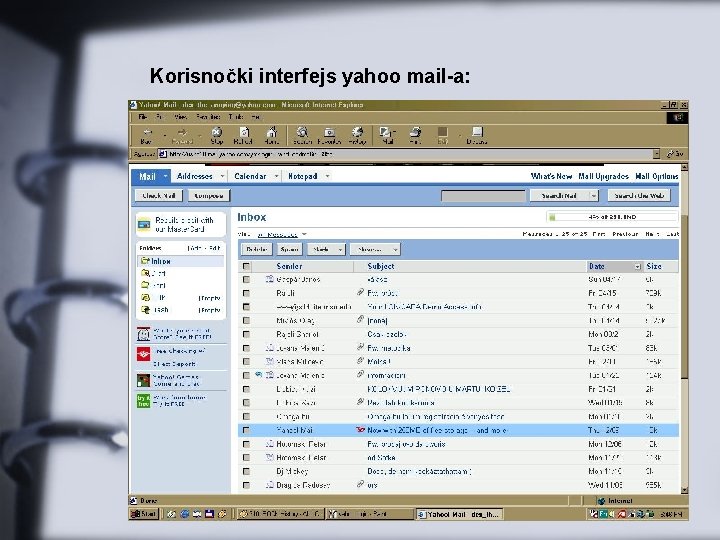Check the box for Rajli Sandor message
This screenshot has width=720, height=540.
(247, 334)
